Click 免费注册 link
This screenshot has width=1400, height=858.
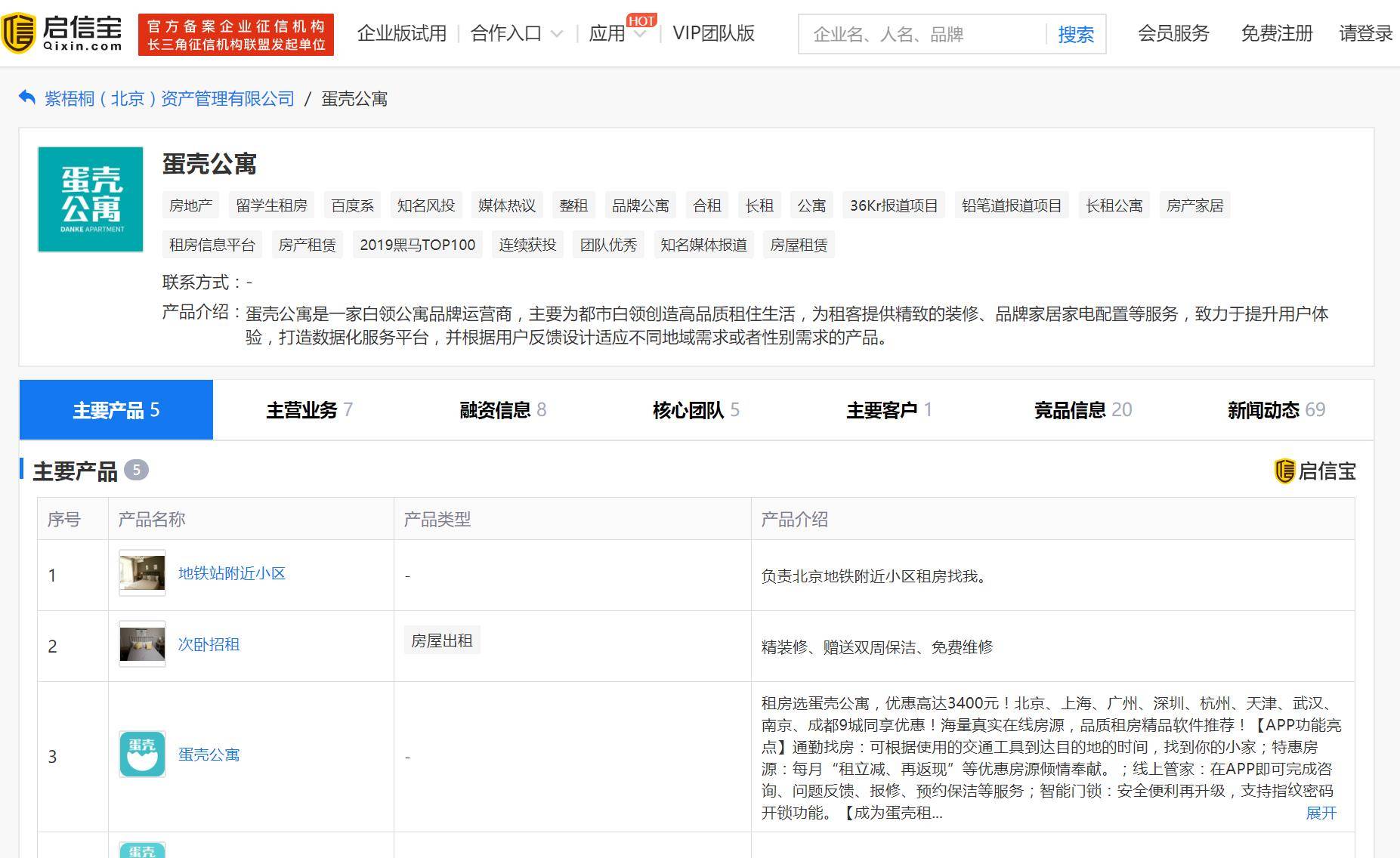[x=1277, y=34]
